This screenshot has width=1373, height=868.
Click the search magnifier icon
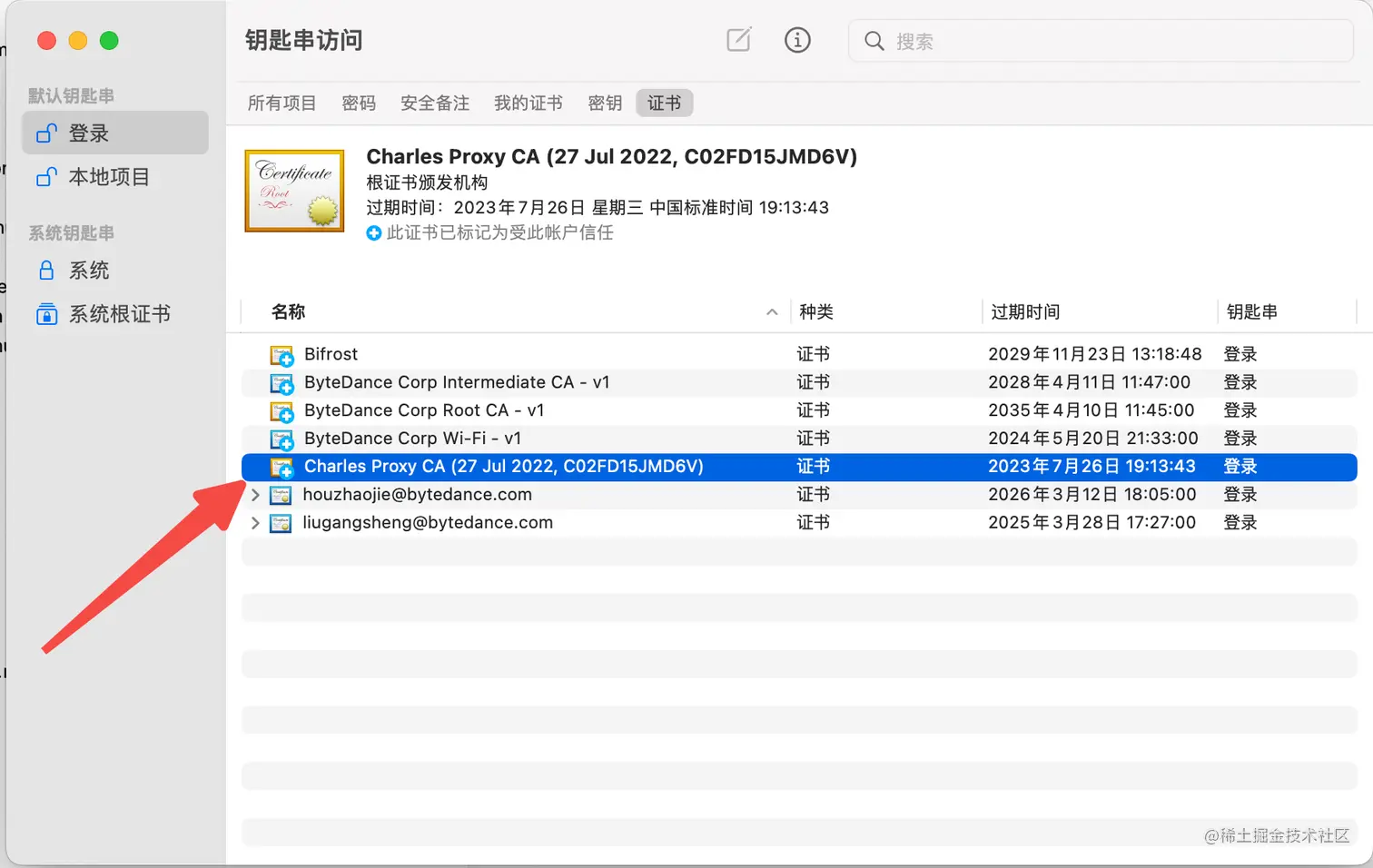tap(874, 41)
